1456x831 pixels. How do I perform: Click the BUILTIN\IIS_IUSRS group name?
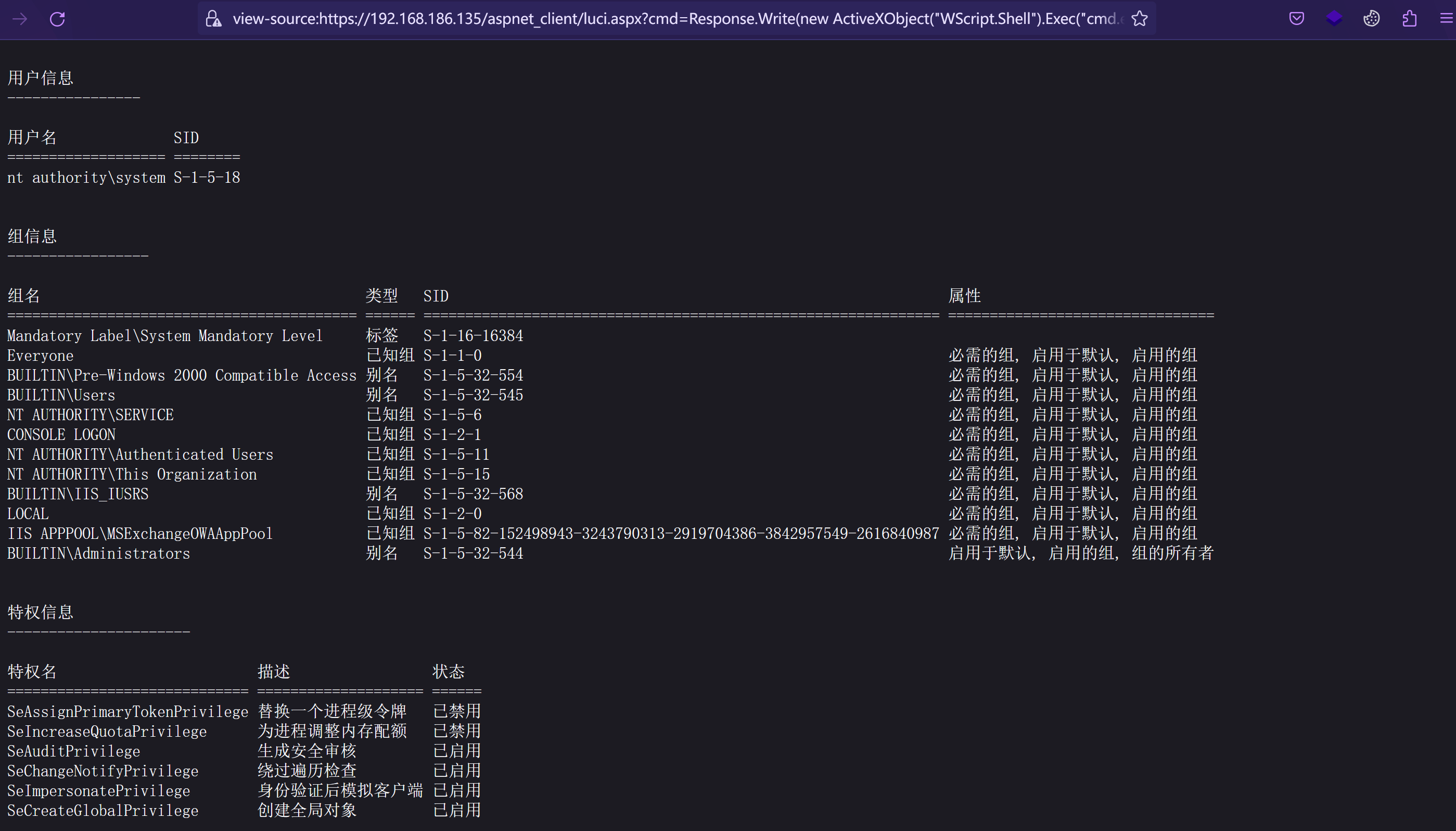(x=78, y=494)
